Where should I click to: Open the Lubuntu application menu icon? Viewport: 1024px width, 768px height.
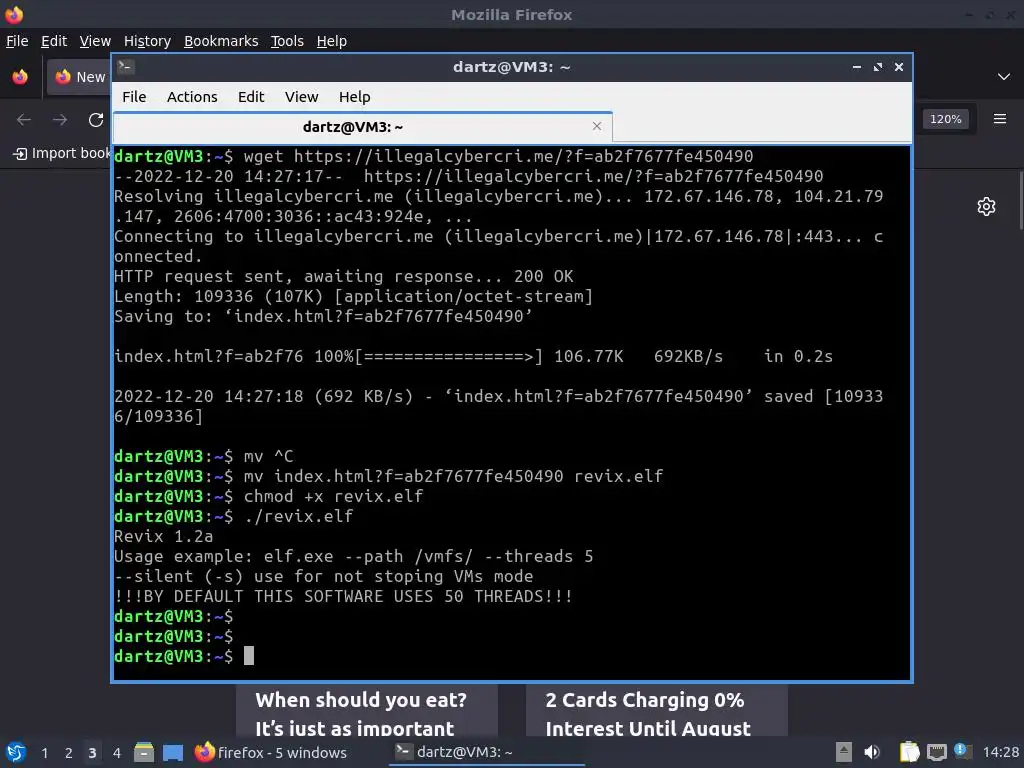(16, 752)
